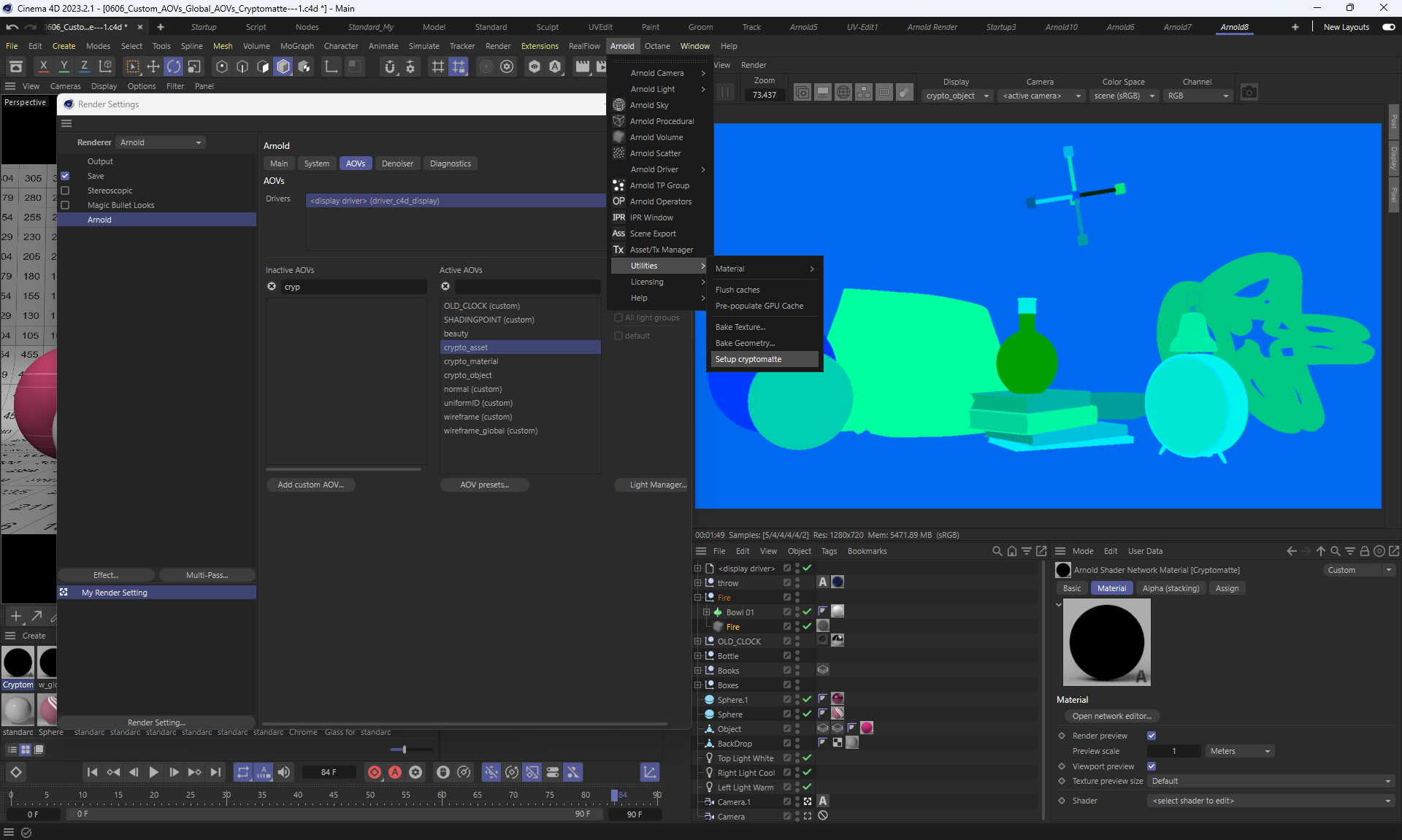The image size is (1402, 840).
Task: Click the record active objects button
Action: [x=375, y=772]
